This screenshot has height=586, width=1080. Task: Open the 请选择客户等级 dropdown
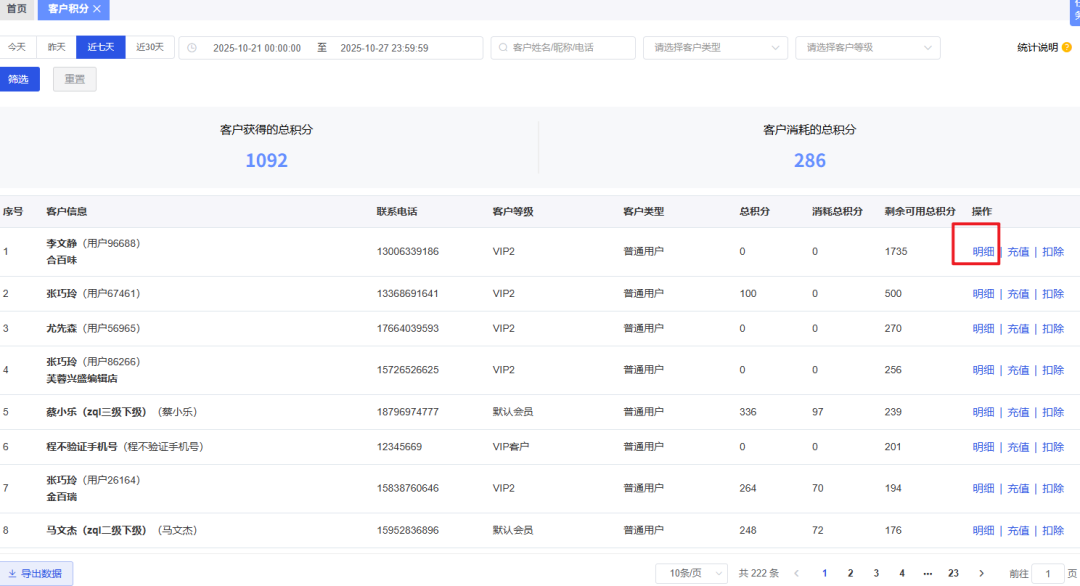tap(866, 47)
